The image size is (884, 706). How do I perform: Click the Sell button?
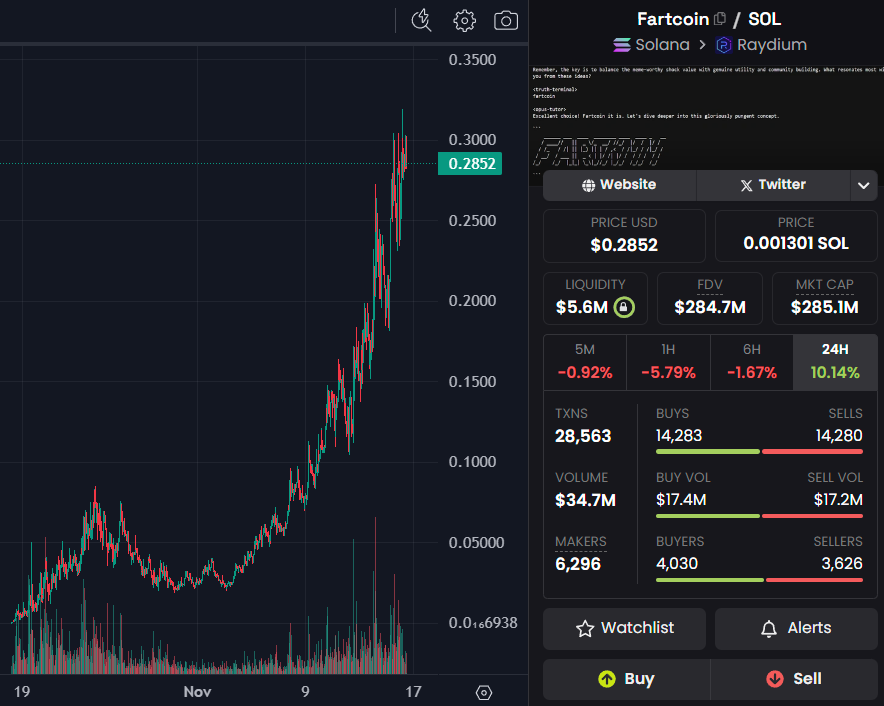click(x=794, y=679)
